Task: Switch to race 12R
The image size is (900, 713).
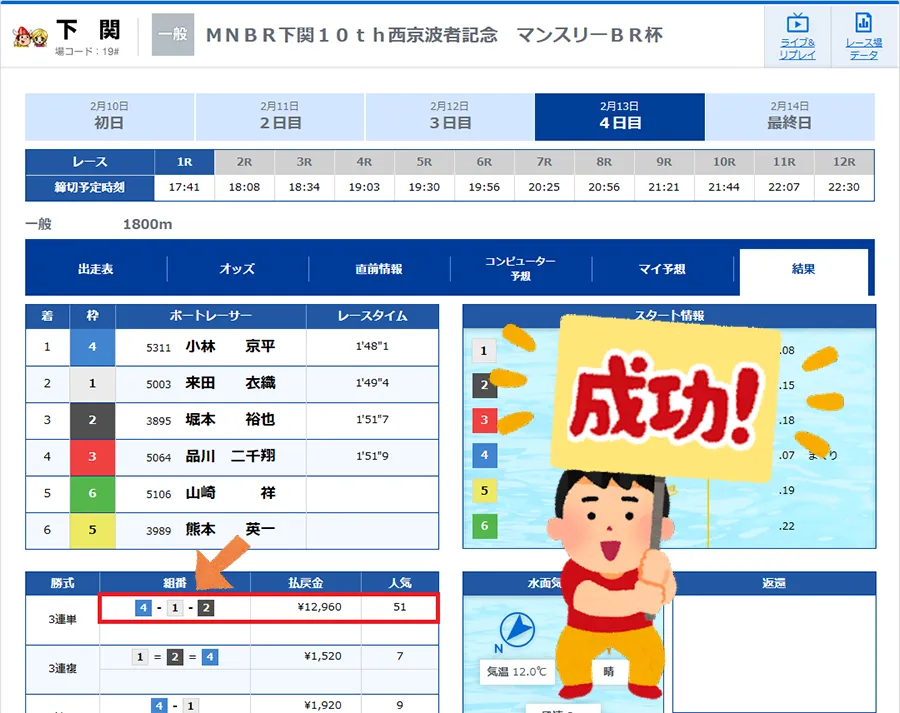Action: coord(843,162)
